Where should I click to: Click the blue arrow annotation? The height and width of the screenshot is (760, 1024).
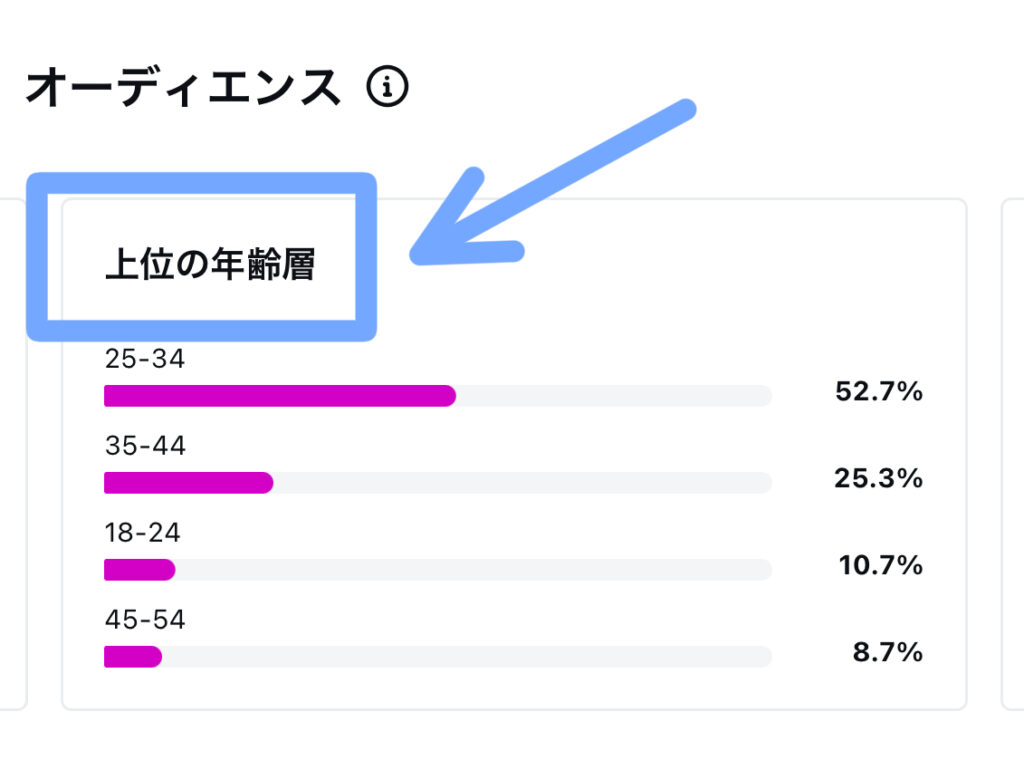pos(552,183)
